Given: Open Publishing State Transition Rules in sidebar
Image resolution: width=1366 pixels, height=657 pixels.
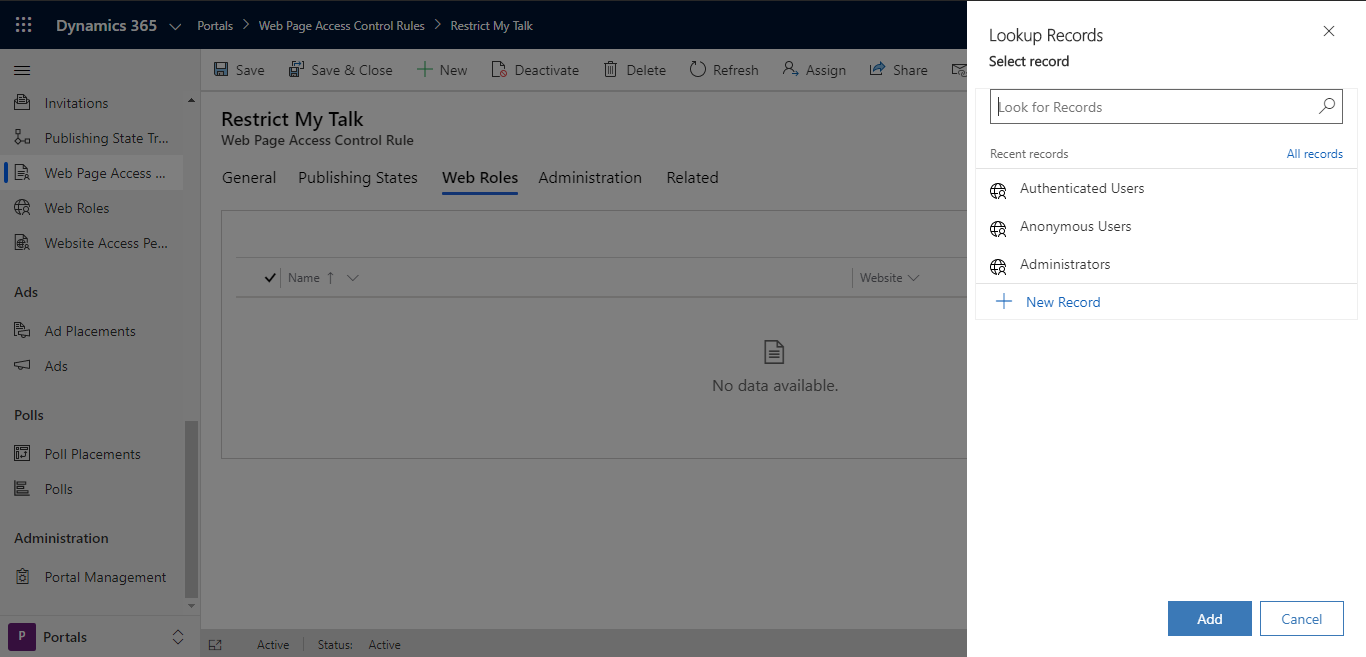Looking at the screenshot, I should point(92,138).
